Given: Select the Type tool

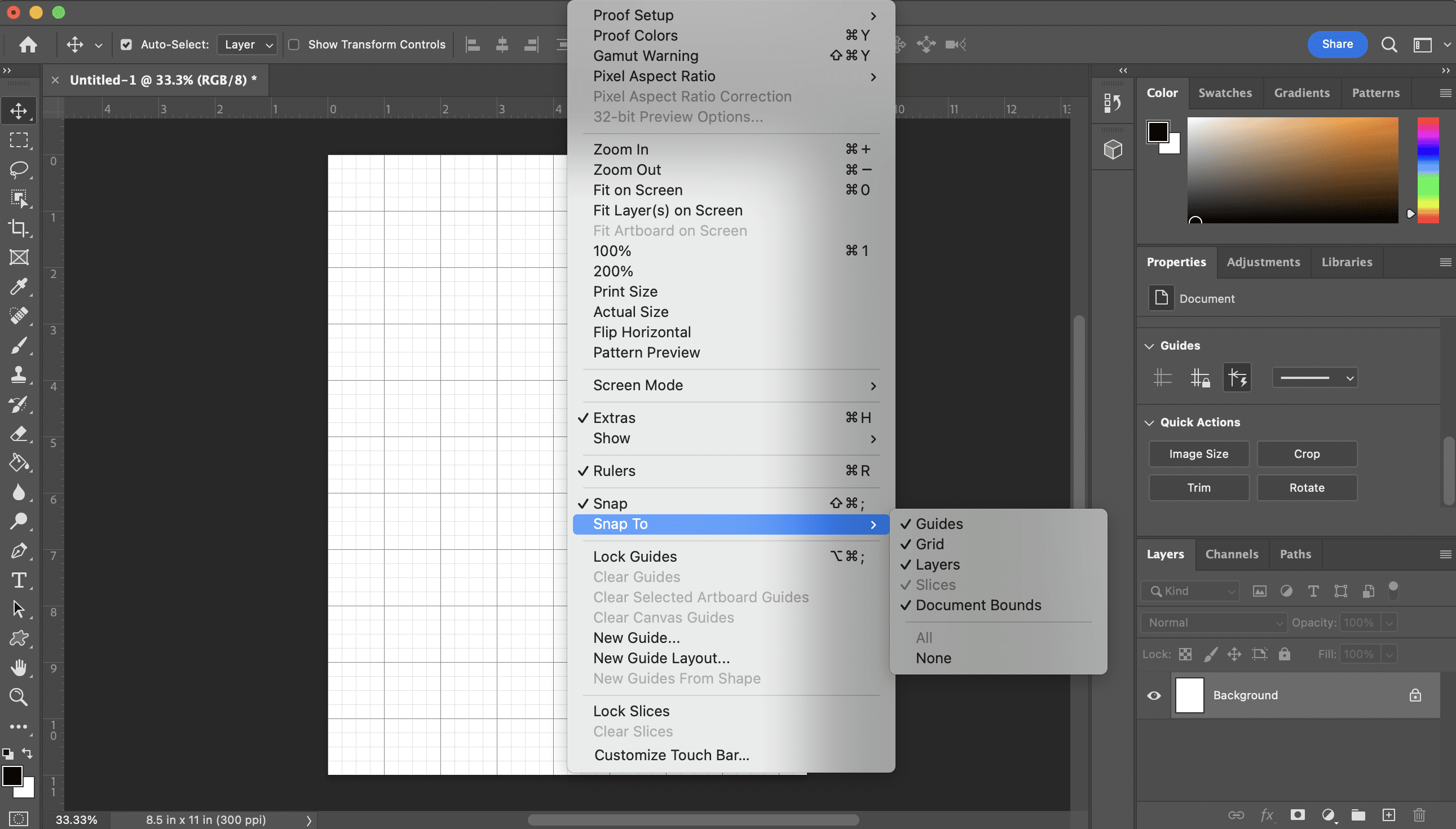Looking at the screenshot, I should (x=19, y=580).
